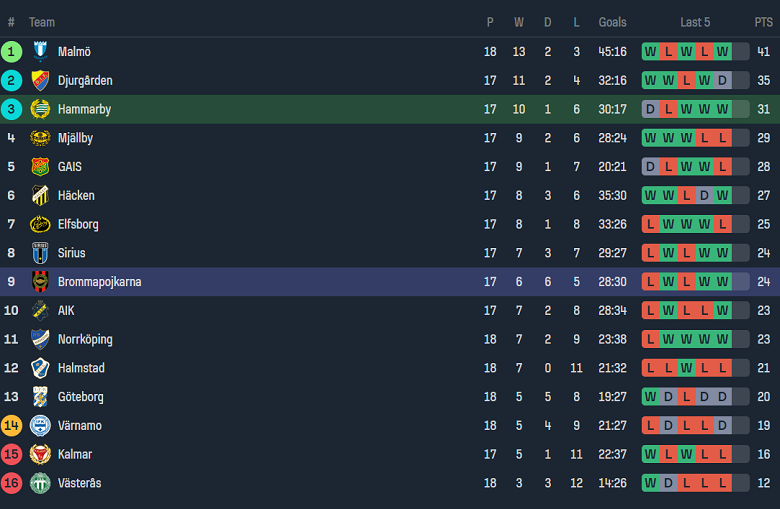Click the Malmö team crest icon

(40, 52)
